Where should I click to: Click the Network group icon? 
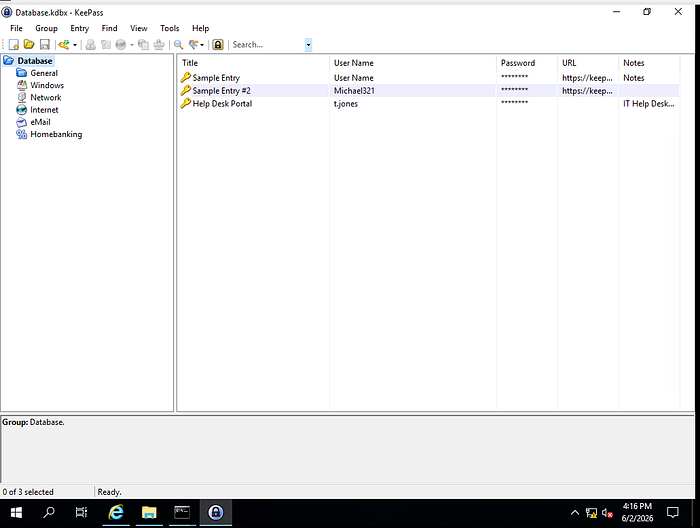tap(21, 97)
